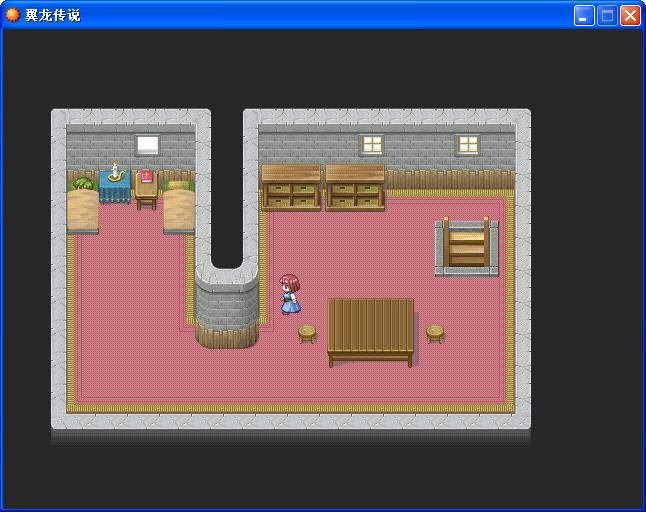This screenshot has height=512, width=646.
Task: Click the sun icon in title bar
Action: (12, 15)
